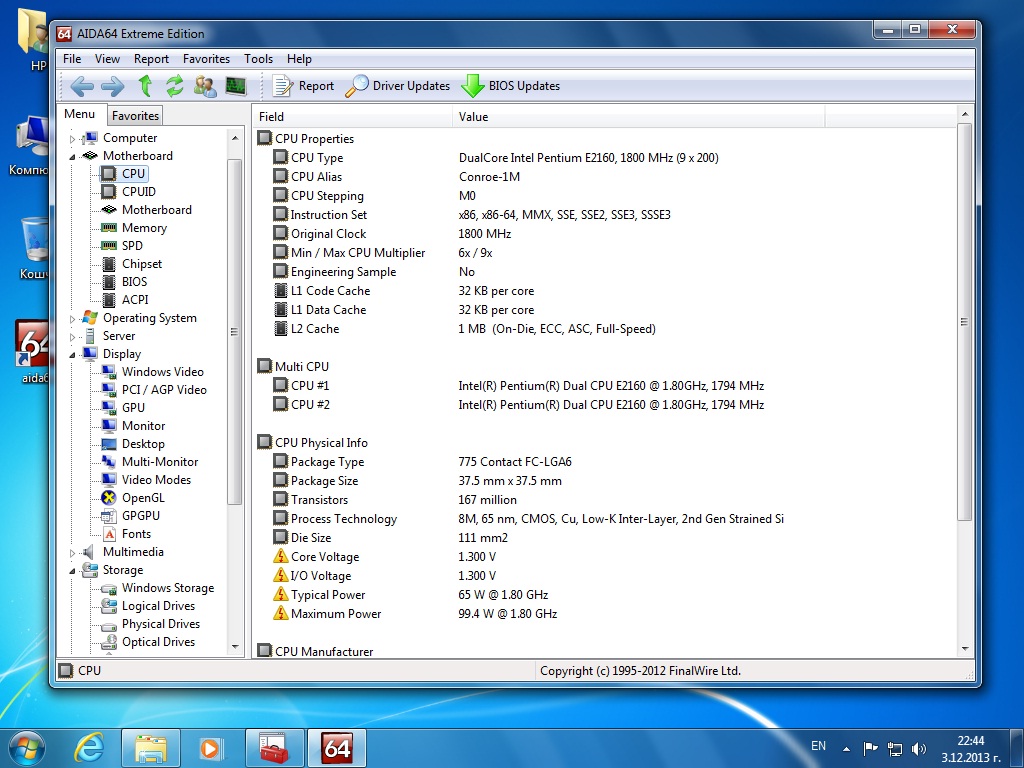The width and height of the screenshot is (1024, 768).
Task: Click the users icon in the toolbar
Action: coord(205,86)
